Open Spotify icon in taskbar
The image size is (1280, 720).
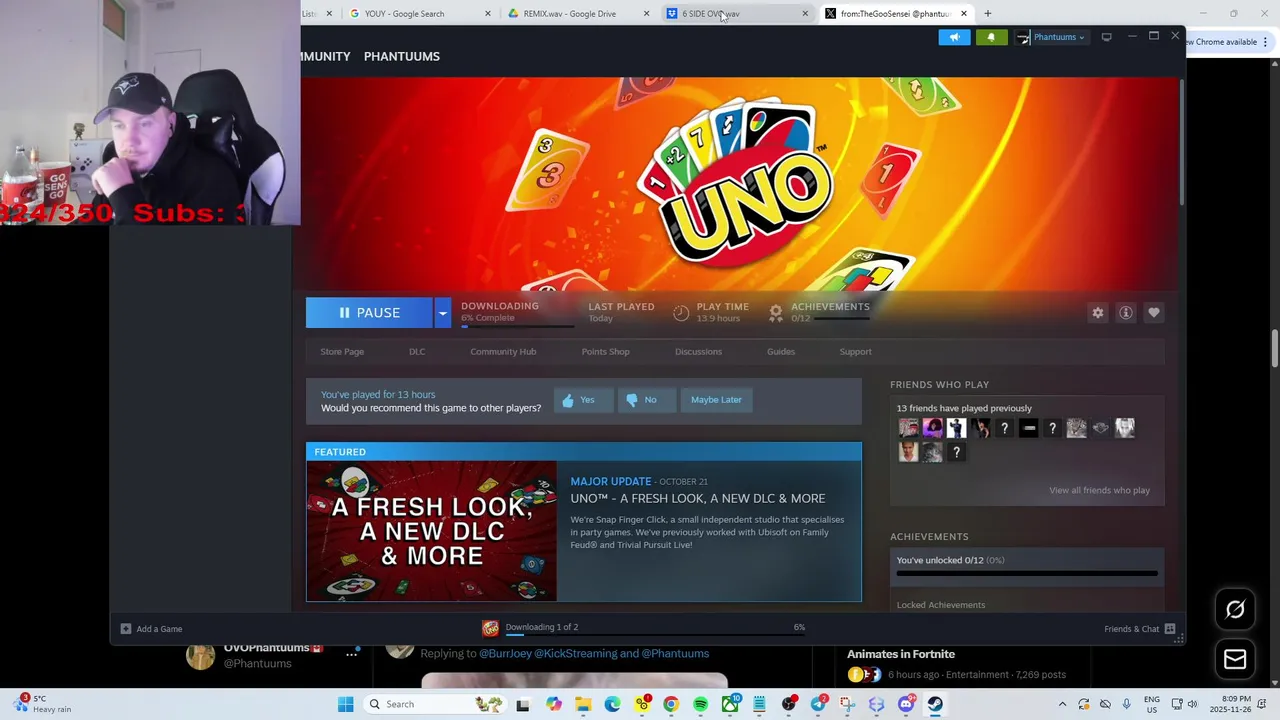(x=700, y=704)
